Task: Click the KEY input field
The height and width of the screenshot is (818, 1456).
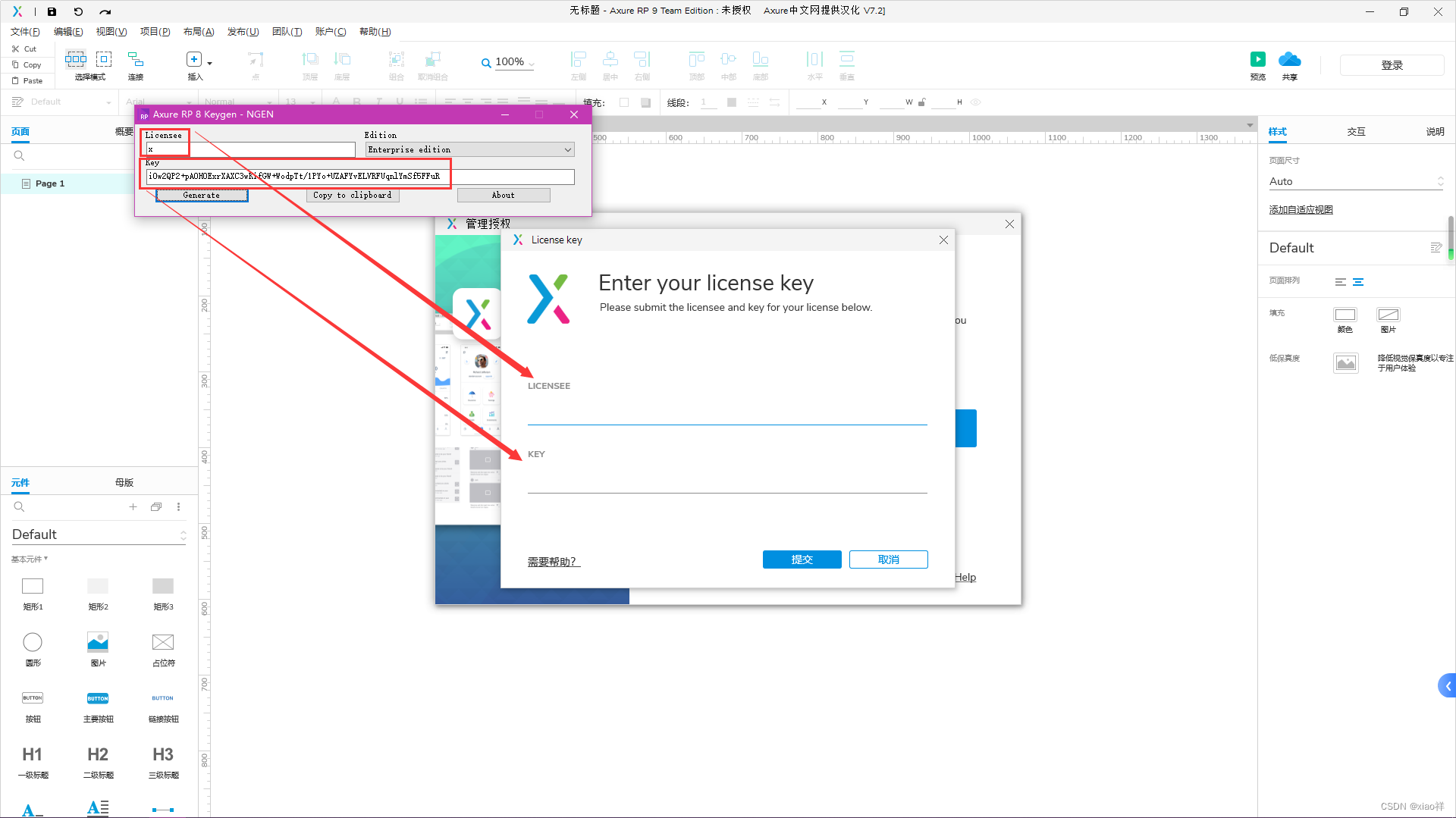Action: [727, 481]
